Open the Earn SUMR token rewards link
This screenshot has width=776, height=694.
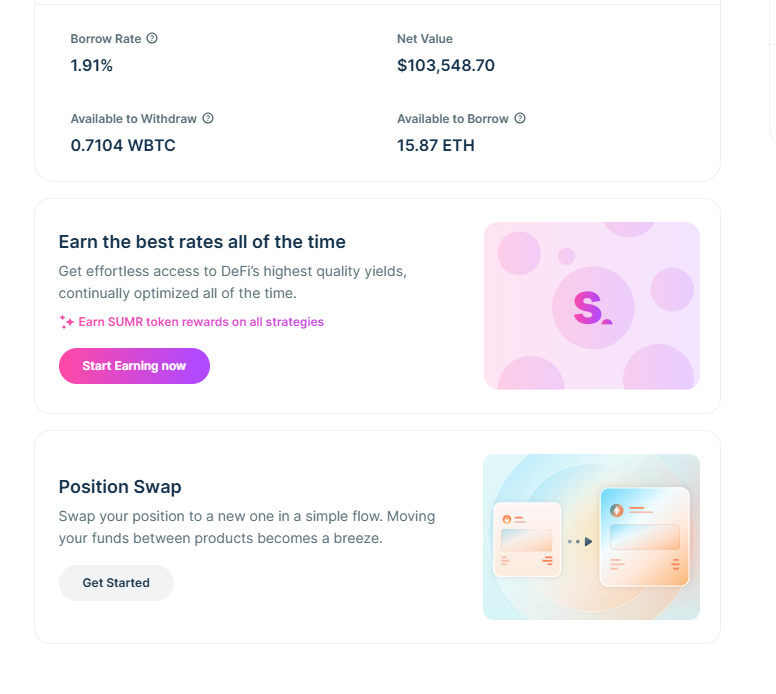click(x=201, y=322)
